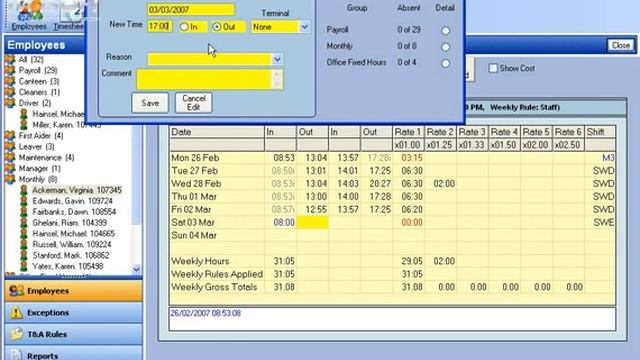Click the Wed 28 Feb row date
640x360 pixels.
tap(196, 184)
